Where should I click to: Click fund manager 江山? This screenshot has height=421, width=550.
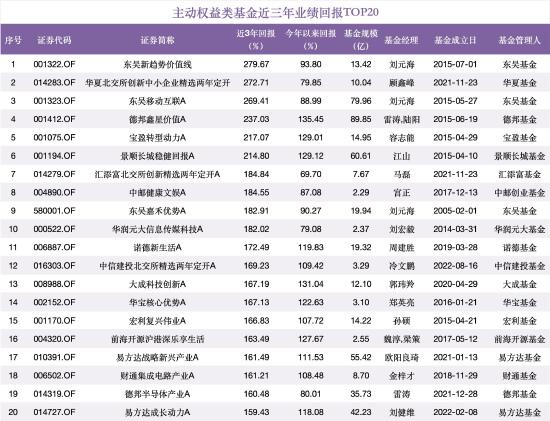click(x=402, y=156)
